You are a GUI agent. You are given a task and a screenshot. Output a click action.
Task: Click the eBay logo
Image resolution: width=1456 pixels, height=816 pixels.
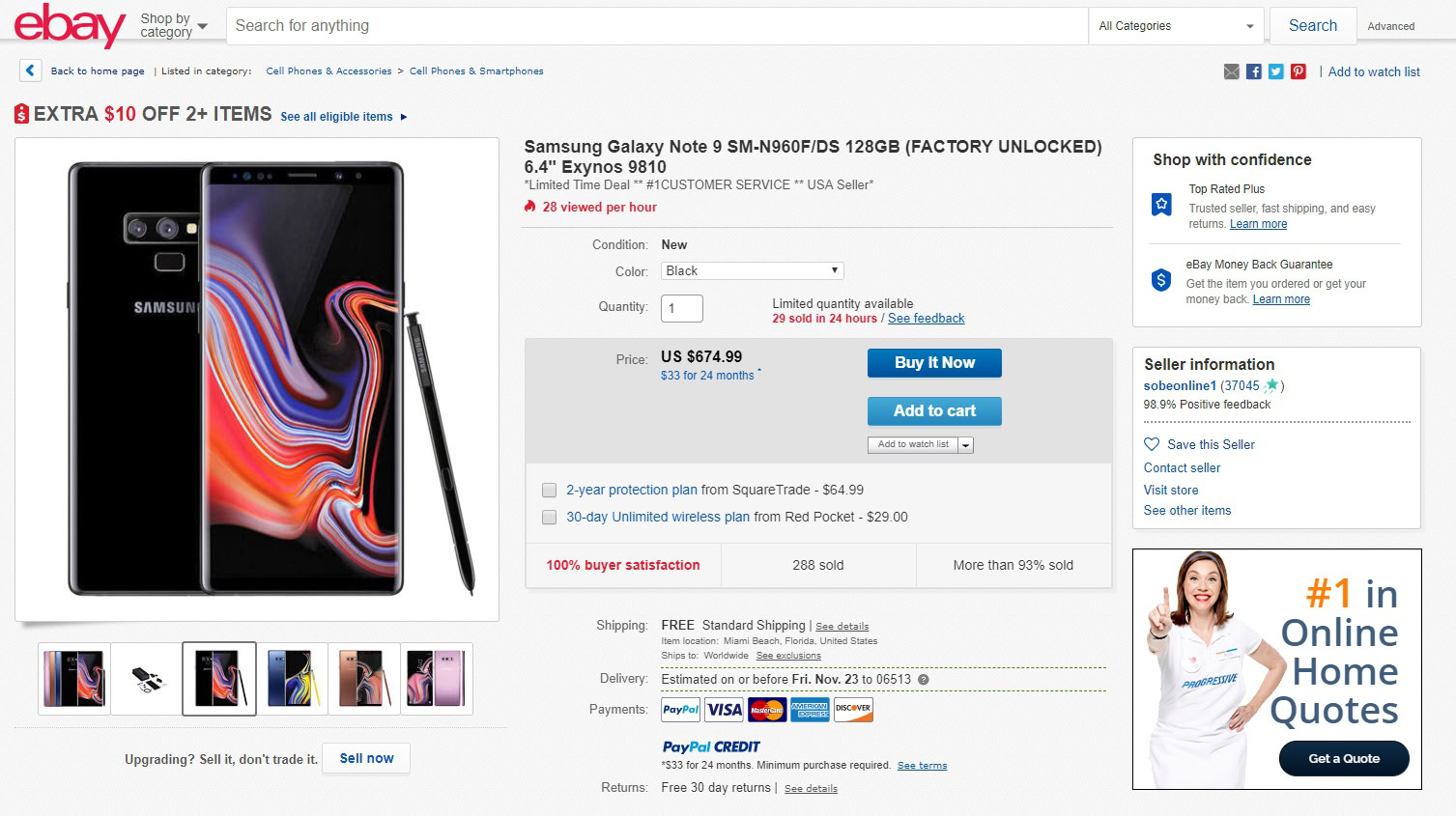point(70,25)
